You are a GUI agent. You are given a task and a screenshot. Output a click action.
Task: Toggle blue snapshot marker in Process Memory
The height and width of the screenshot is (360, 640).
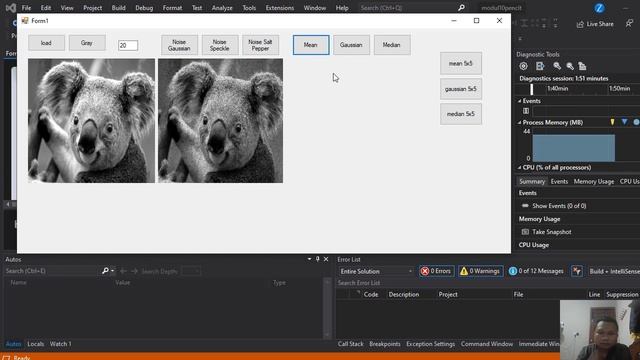[624, 122]
